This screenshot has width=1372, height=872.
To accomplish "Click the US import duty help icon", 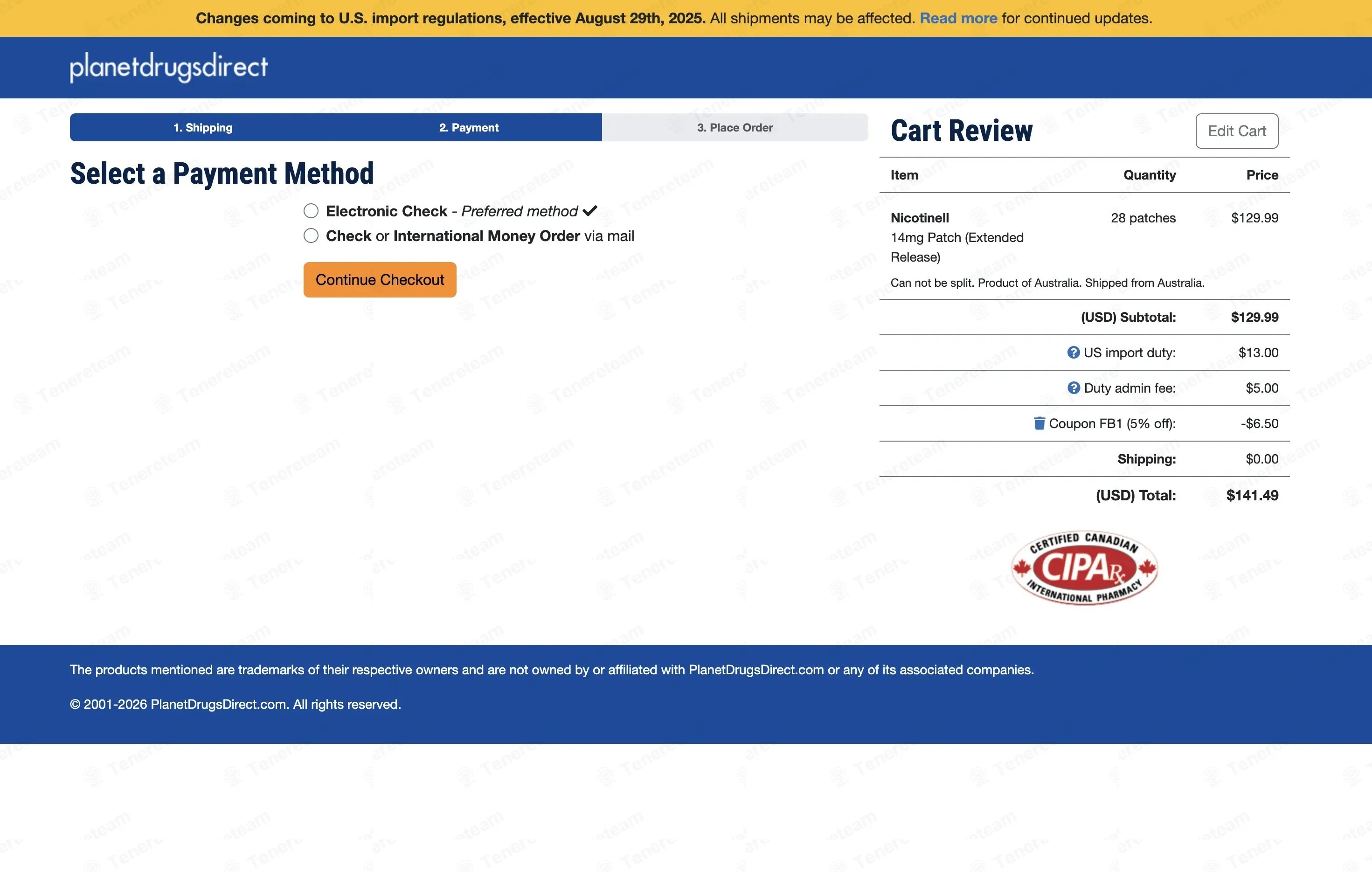I will point(1073,353).
